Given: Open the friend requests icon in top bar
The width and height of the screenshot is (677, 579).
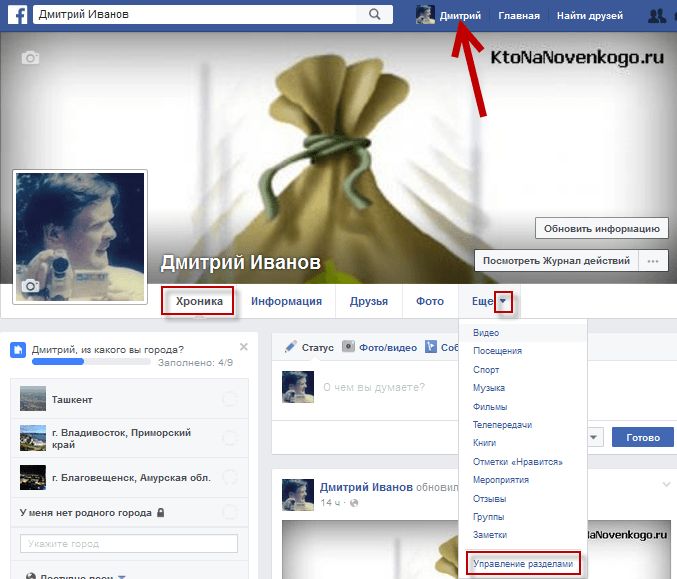Looking at the screenshot, I should 657,16.
